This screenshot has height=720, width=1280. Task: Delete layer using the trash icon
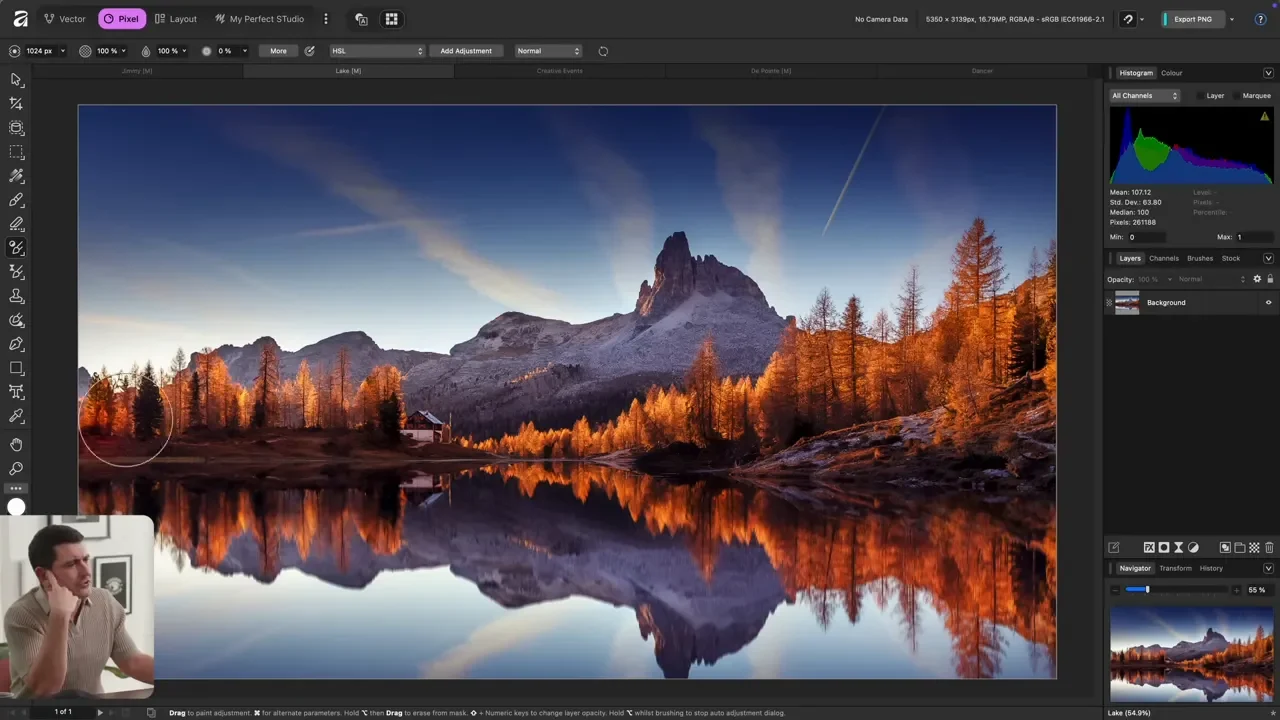point(1269,548)
